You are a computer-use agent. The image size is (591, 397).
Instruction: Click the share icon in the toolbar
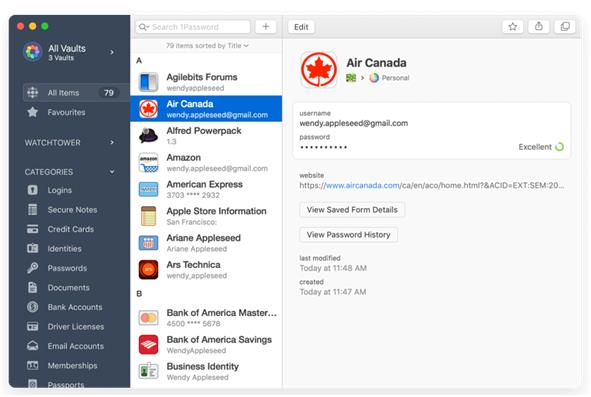[x=539, y=27]
